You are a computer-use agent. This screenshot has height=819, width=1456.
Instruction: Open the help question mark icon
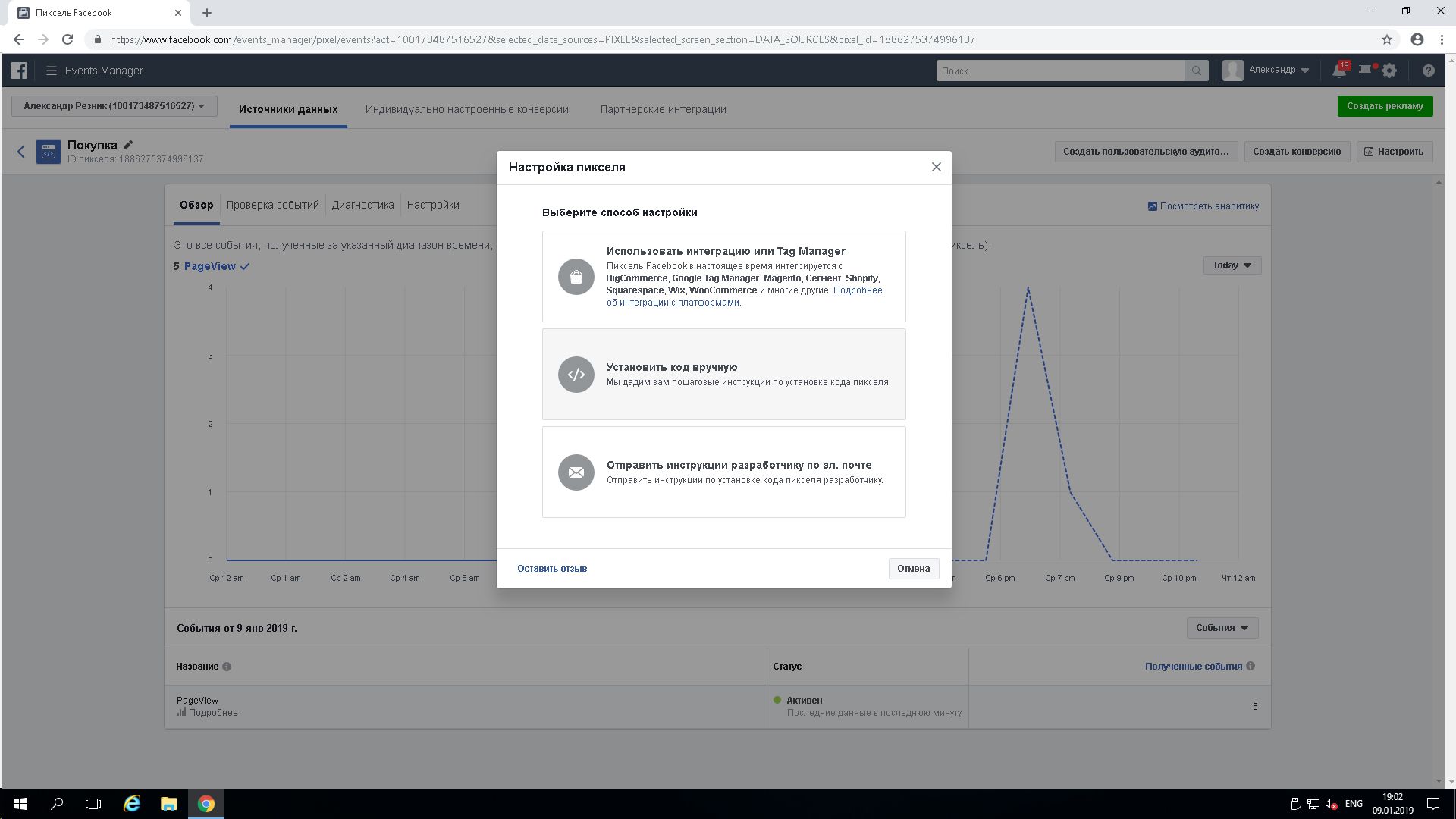[x=1429, y=71]
